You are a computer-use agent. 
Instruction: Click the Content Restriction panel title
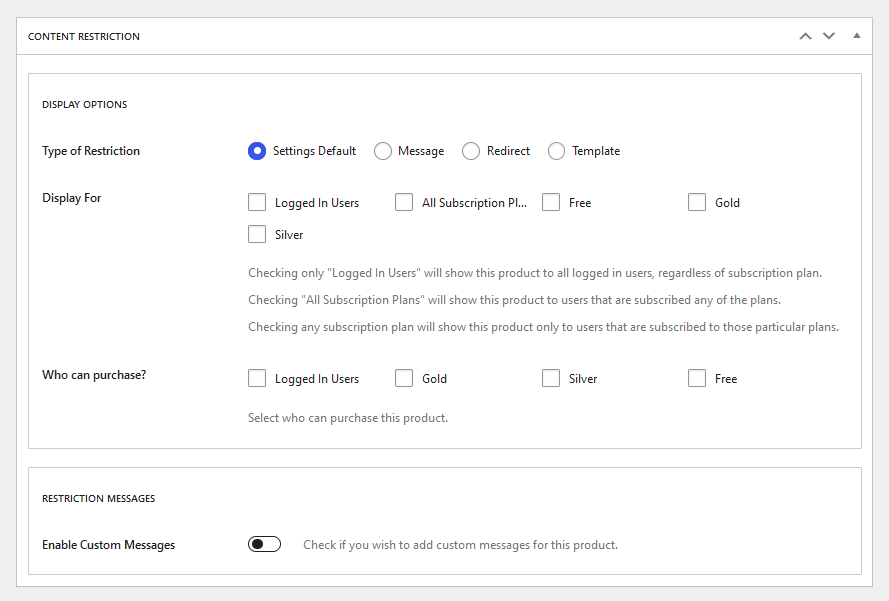[x=84, y=36]
